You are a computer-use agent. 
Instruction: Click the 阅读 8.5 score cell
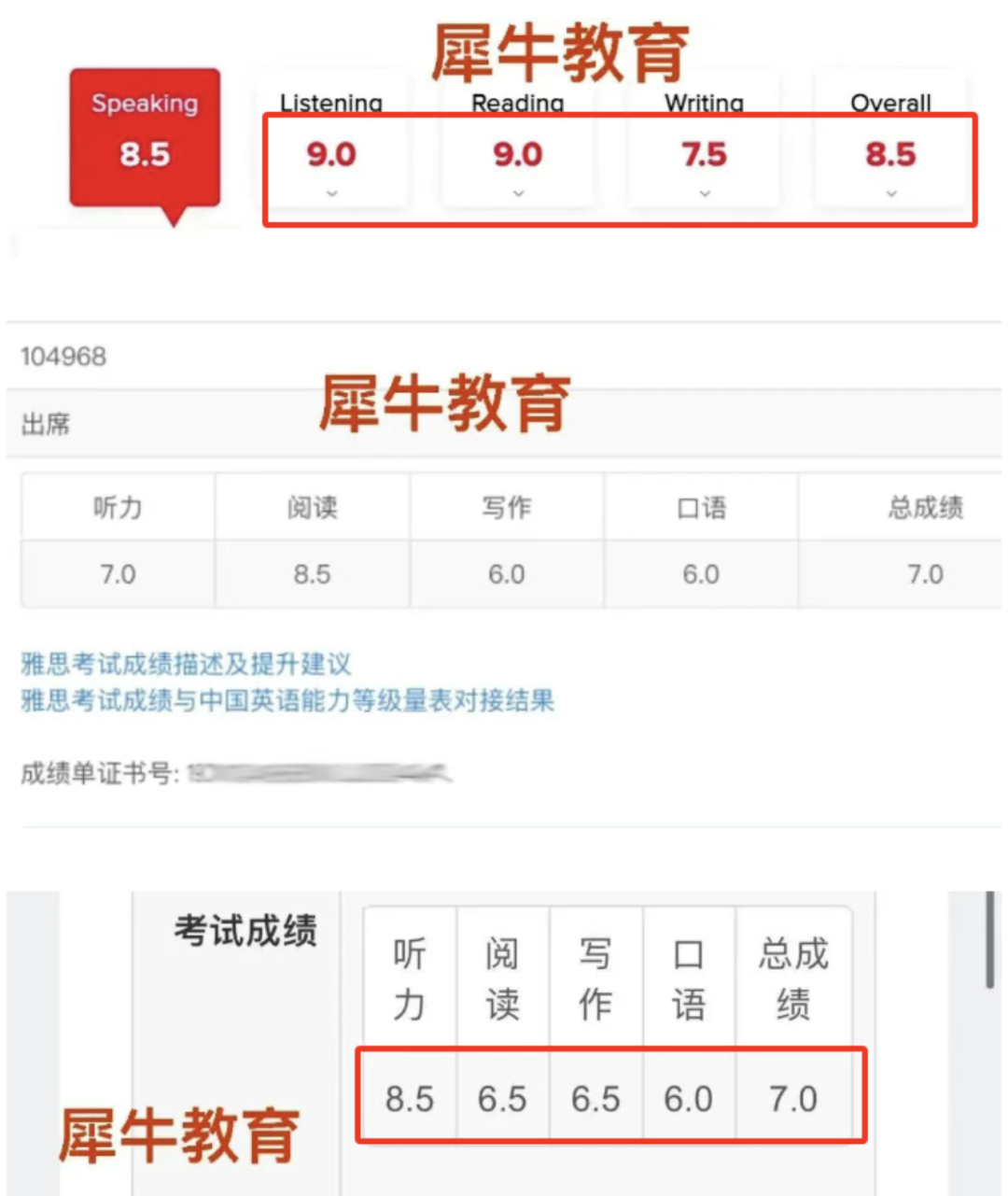point(313,573)
